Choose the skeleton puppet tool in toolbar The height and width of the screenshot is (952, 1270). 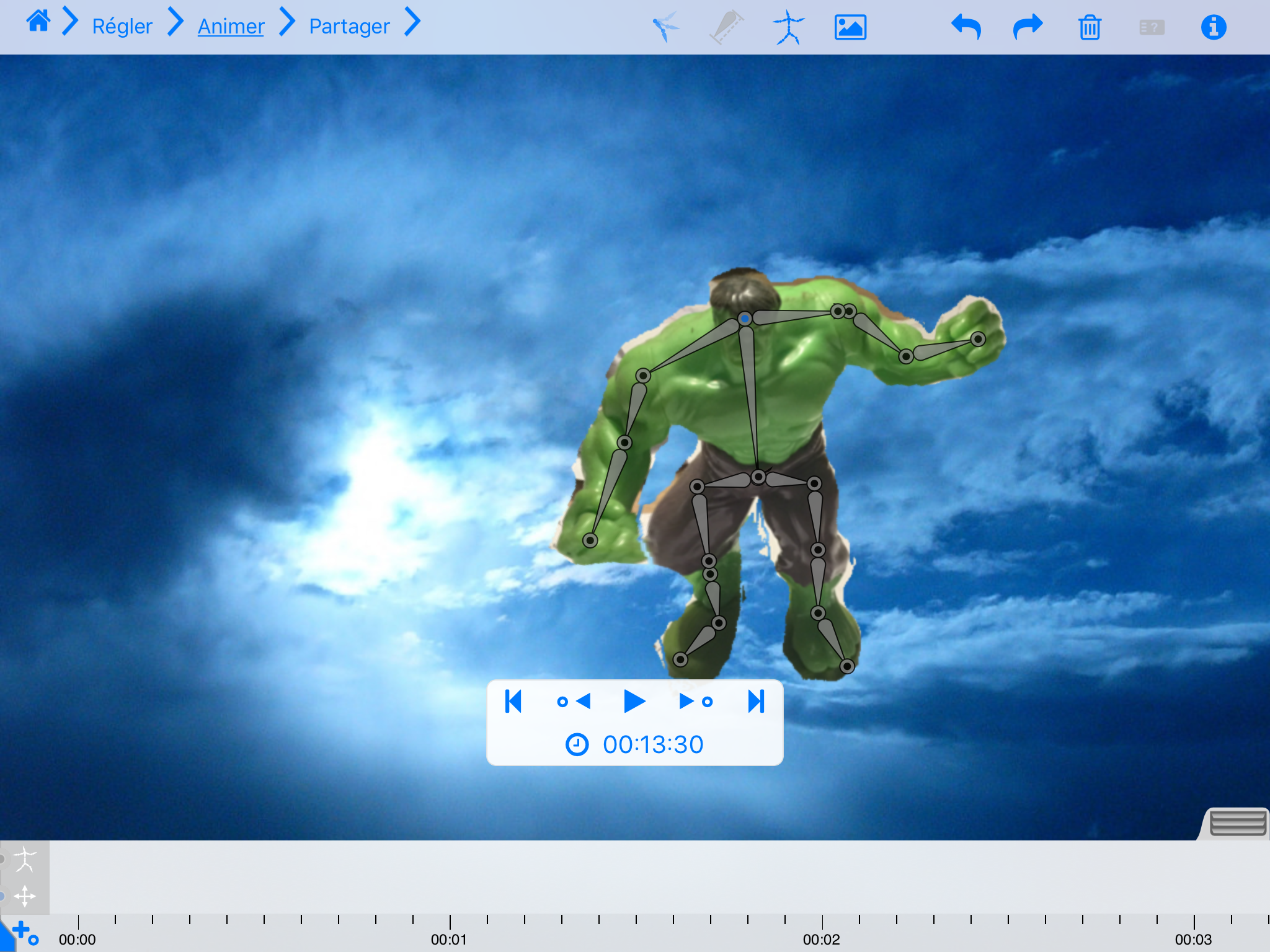point(788,27)
